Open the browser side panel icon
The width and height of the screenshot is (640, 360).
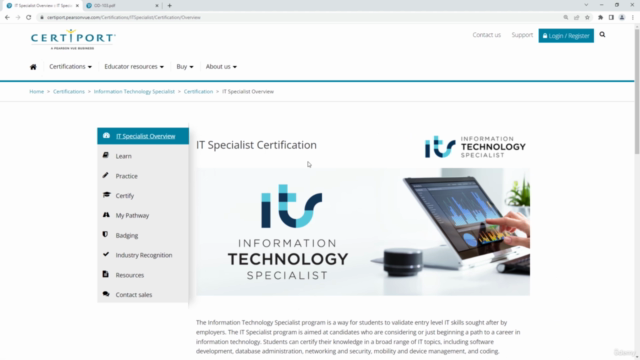(x=611, y=18)
